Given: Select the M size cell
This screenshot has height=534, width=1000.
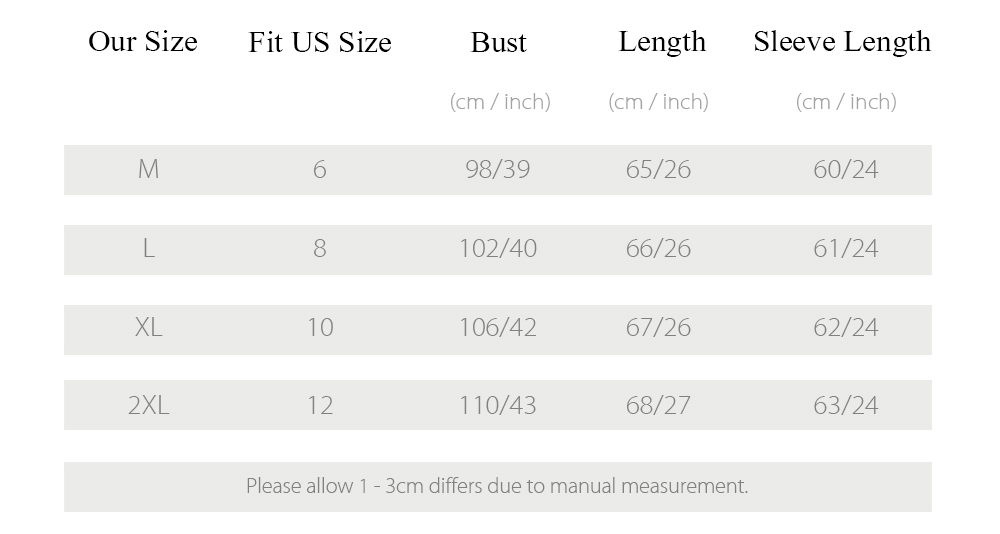Looking at the screenshot, I should click(x=149, y=170).
